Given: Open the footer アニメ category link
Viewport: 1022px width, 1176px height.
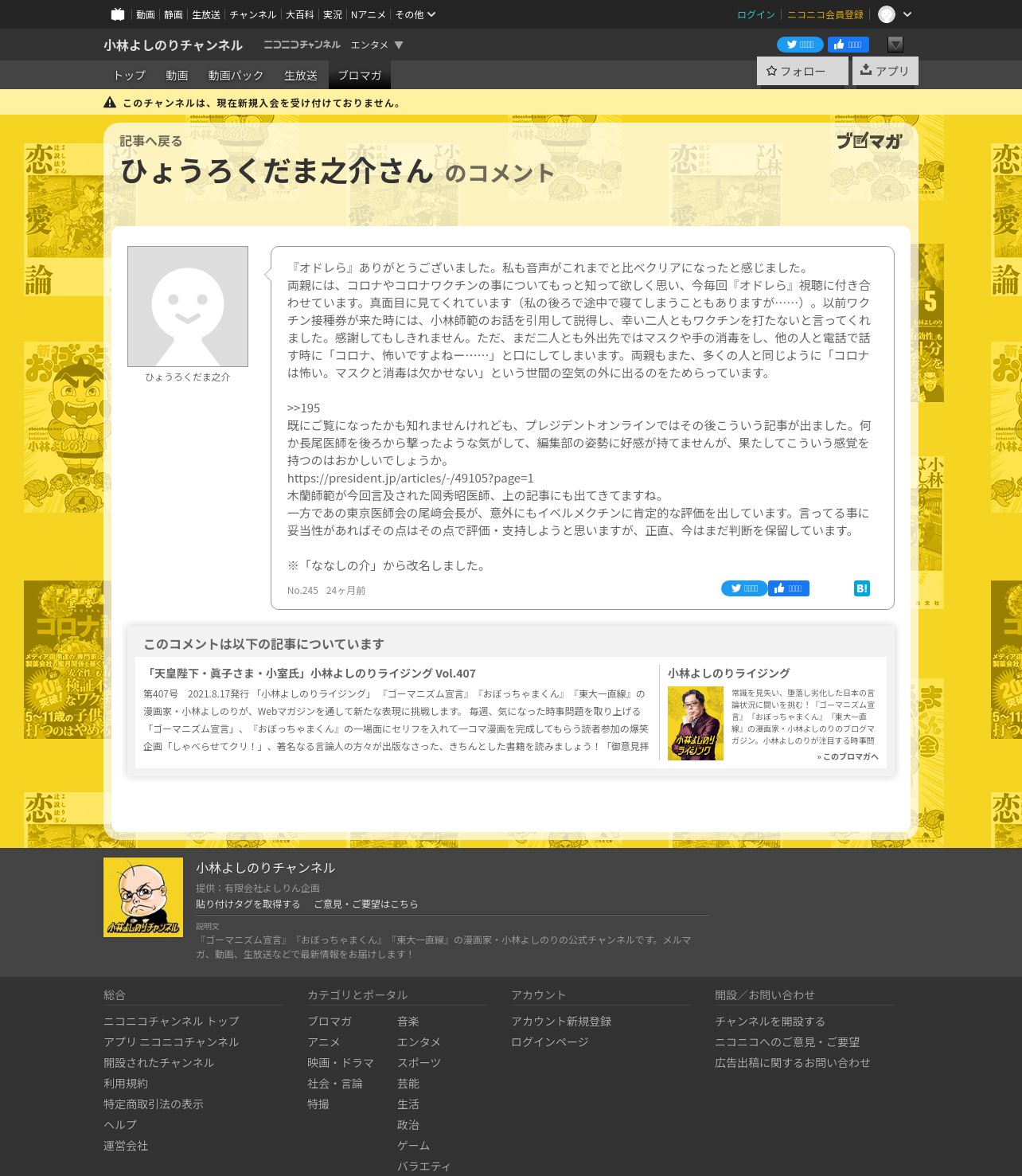Looking at the screenshot, I should pyautogui.click(x=324, y=1041).
